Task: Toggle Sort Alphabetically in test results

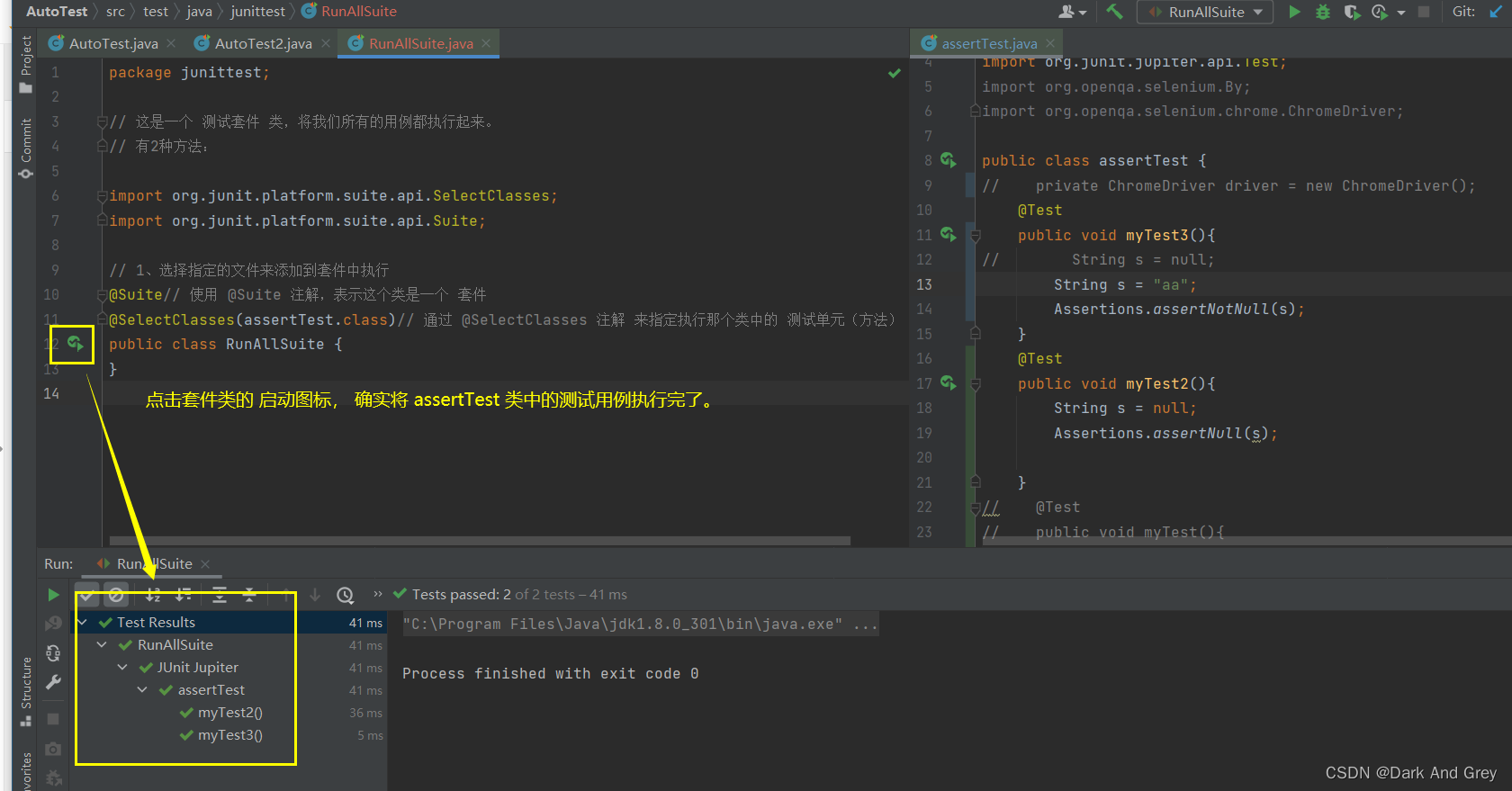Action: point(154,595)
